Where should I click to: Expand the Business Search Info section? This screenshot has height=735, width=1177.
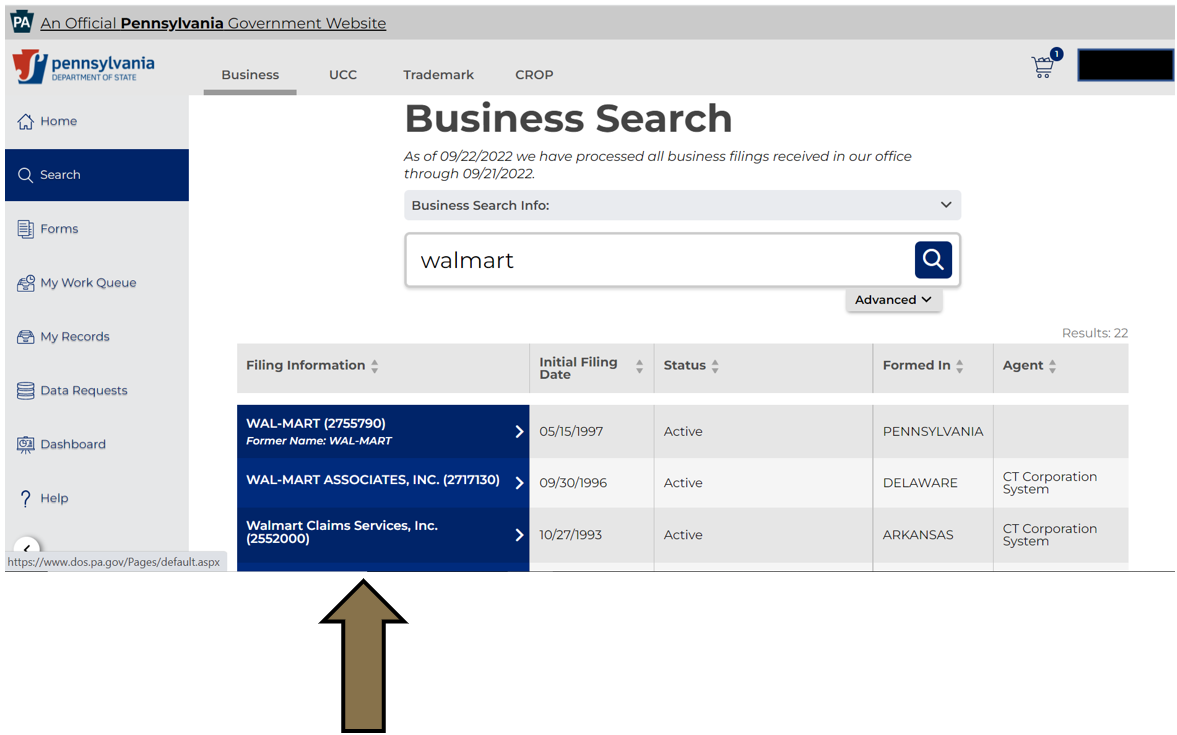click(945, 204)
